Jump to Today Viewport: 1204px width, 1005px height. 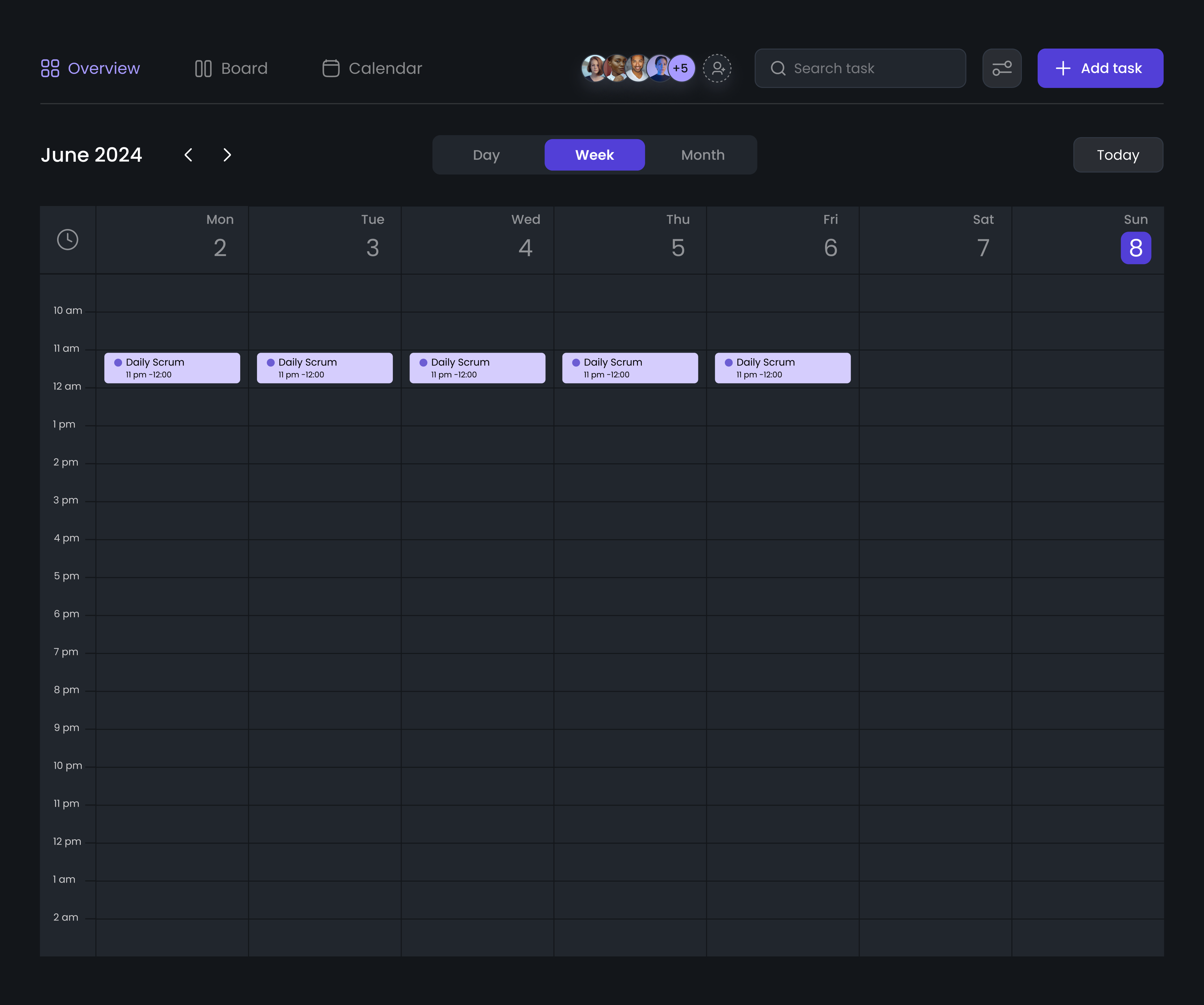coord(1117,155)
